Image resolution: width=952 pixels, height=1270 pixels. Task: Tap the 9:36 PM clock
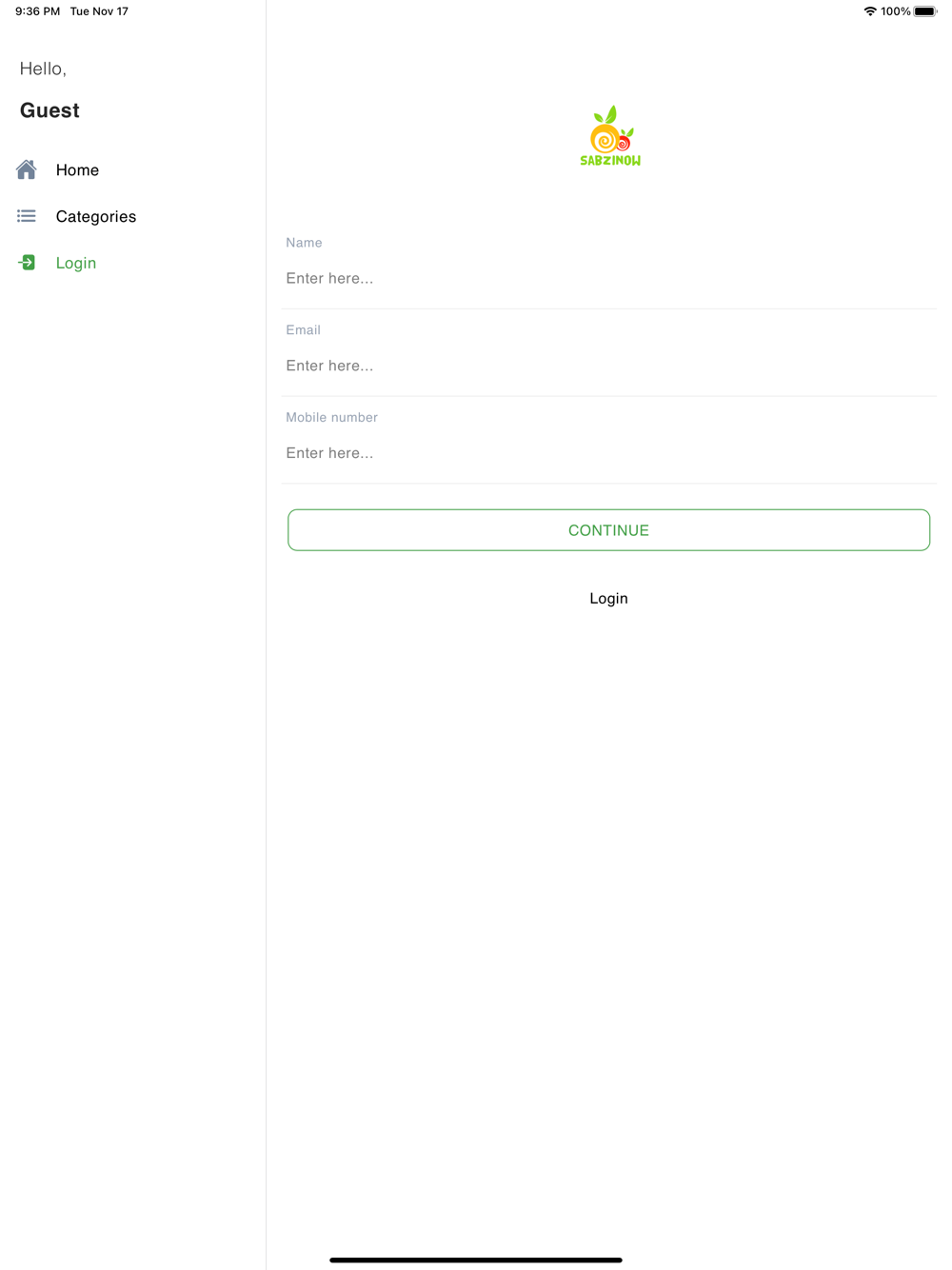(x=37, y=11)
